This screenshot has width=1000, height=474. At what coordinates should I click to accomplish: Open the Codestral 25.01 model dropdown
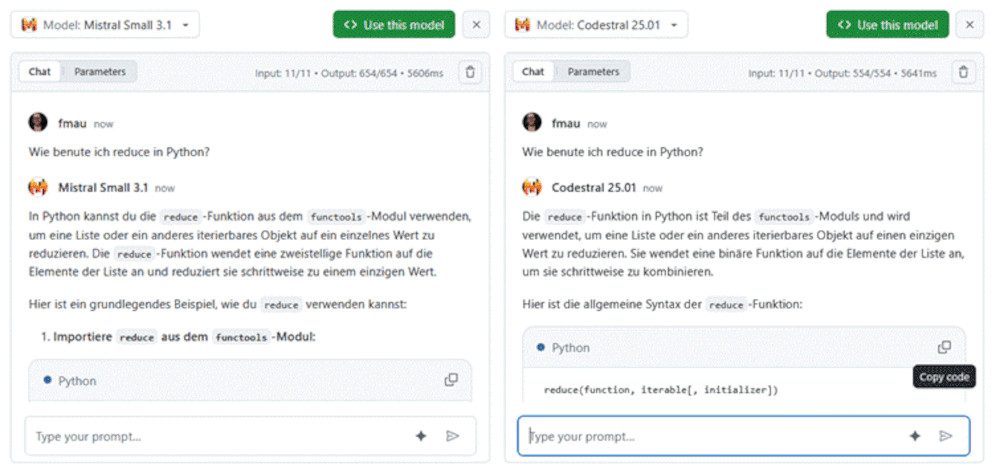click(597, 25)
